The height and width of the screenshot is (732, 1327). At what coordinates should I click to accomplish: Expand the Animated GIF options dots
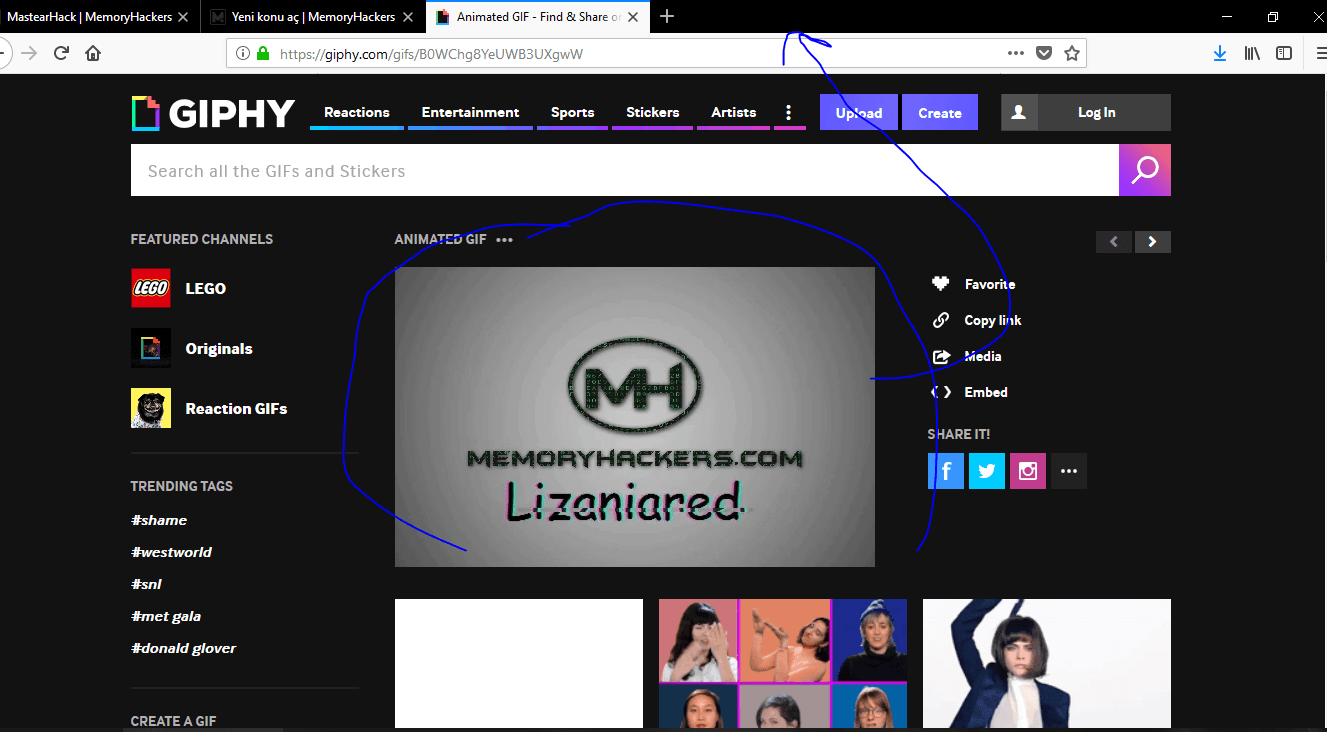[x=504, y=240]
